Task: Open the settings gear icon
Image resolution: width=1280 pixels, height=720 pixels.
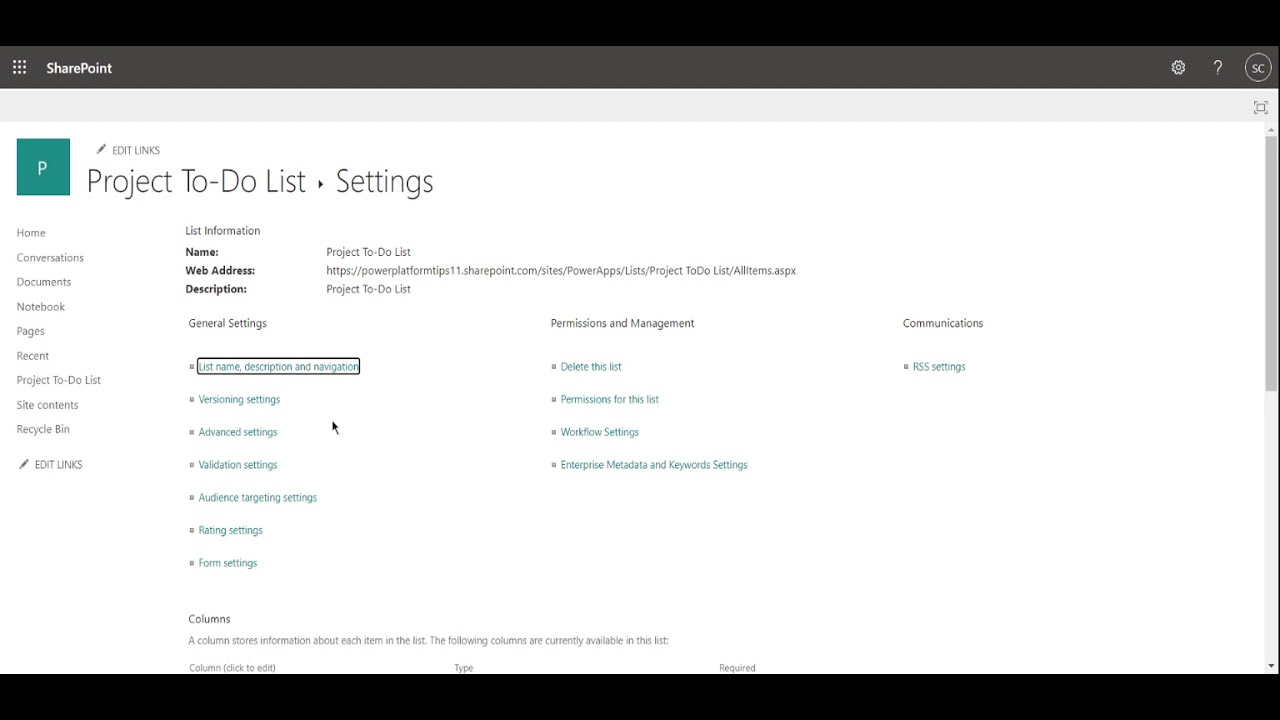Action: 1178,68
